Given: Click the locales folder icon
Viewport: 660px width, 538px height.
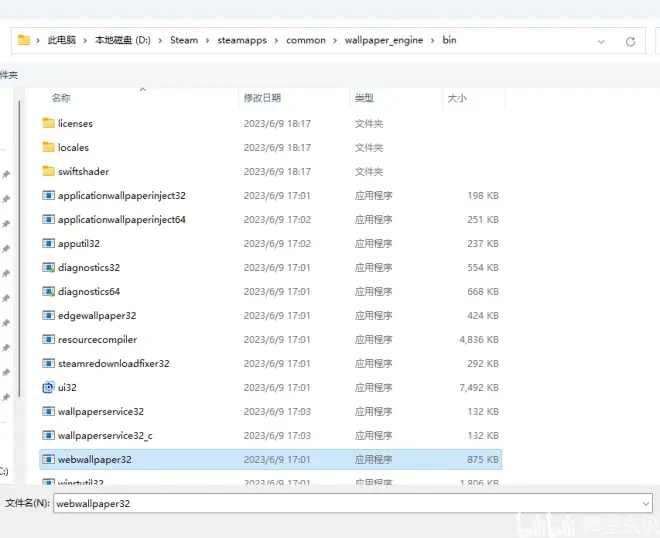Looking at the screenshot, I should (x=48, y=147).
